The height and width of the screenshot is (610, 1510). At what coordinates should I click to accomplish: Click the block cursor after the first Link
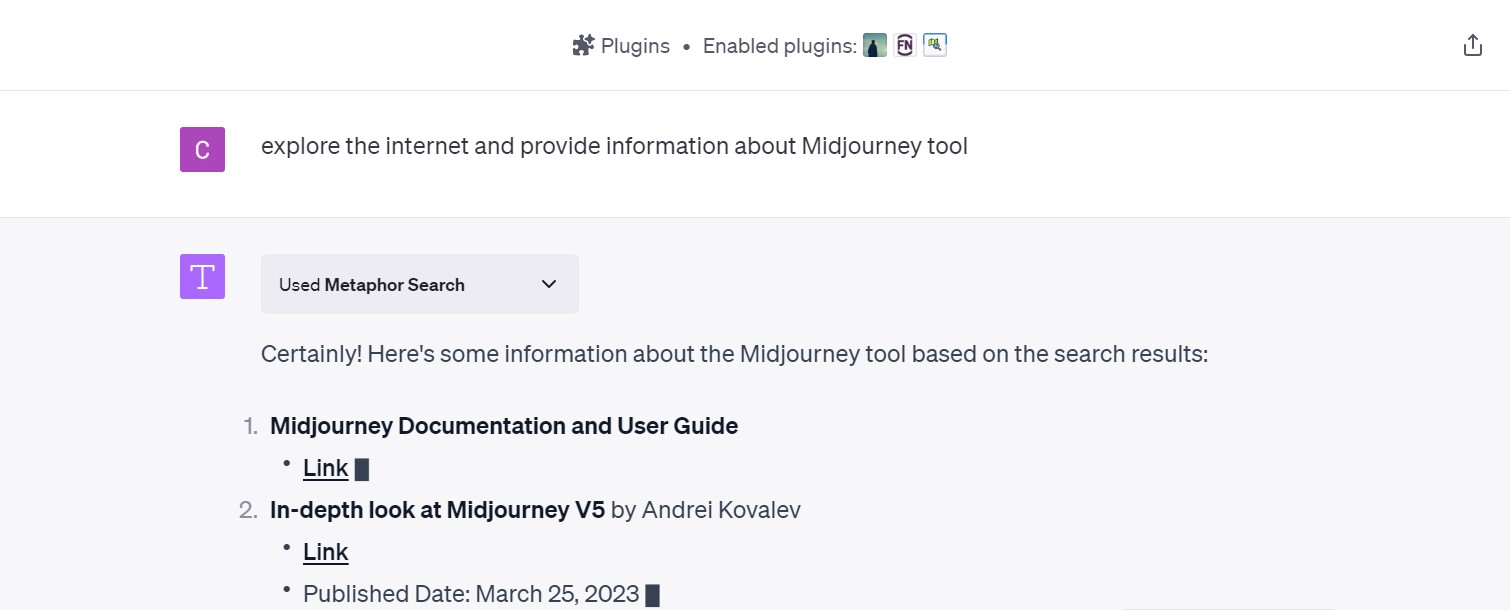click(362, 469)
